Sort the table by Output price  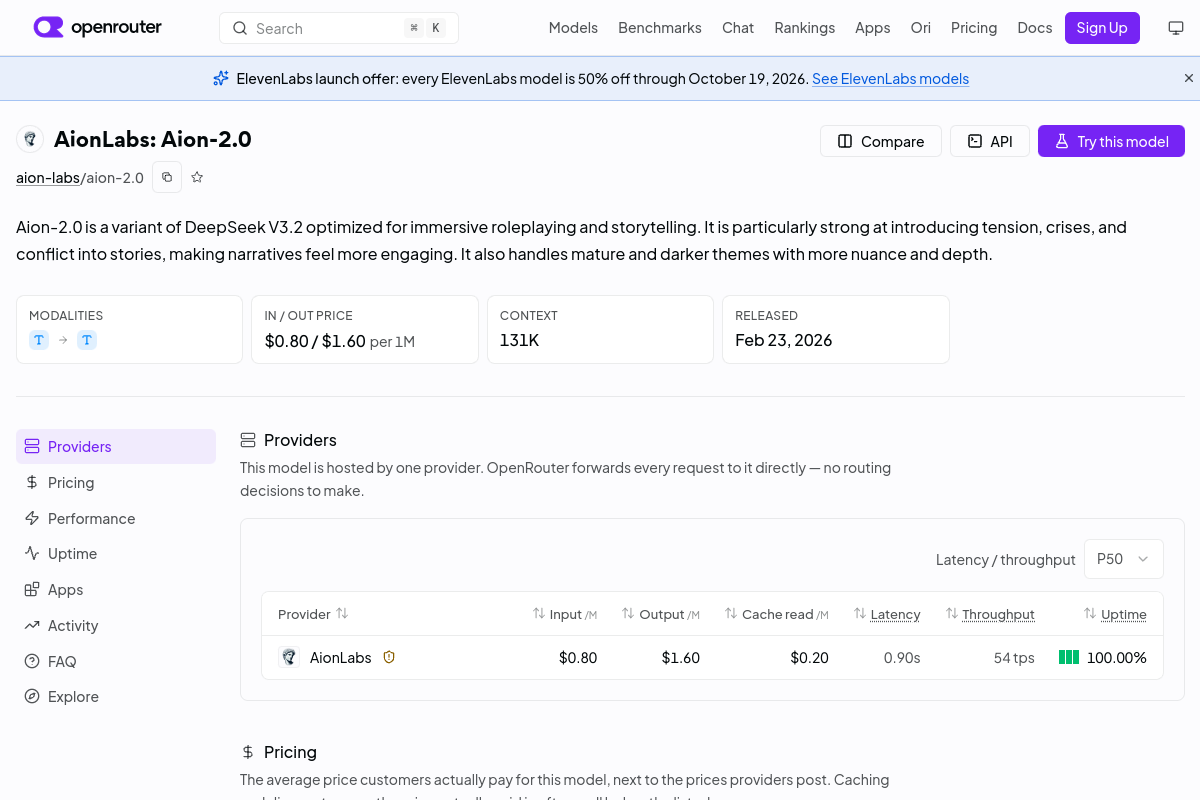[661, 614]
